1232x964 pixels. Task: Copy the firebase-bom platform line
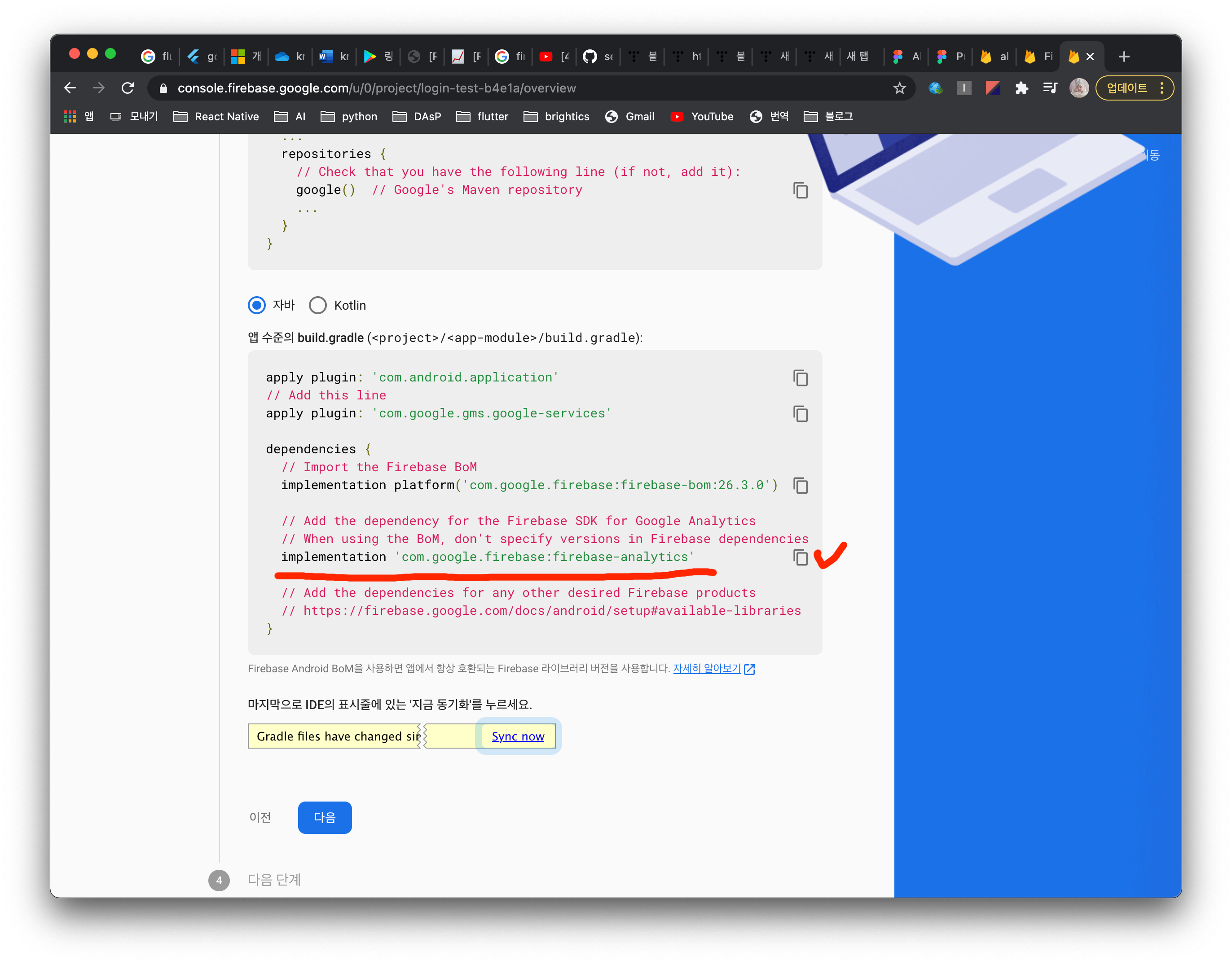800,486
